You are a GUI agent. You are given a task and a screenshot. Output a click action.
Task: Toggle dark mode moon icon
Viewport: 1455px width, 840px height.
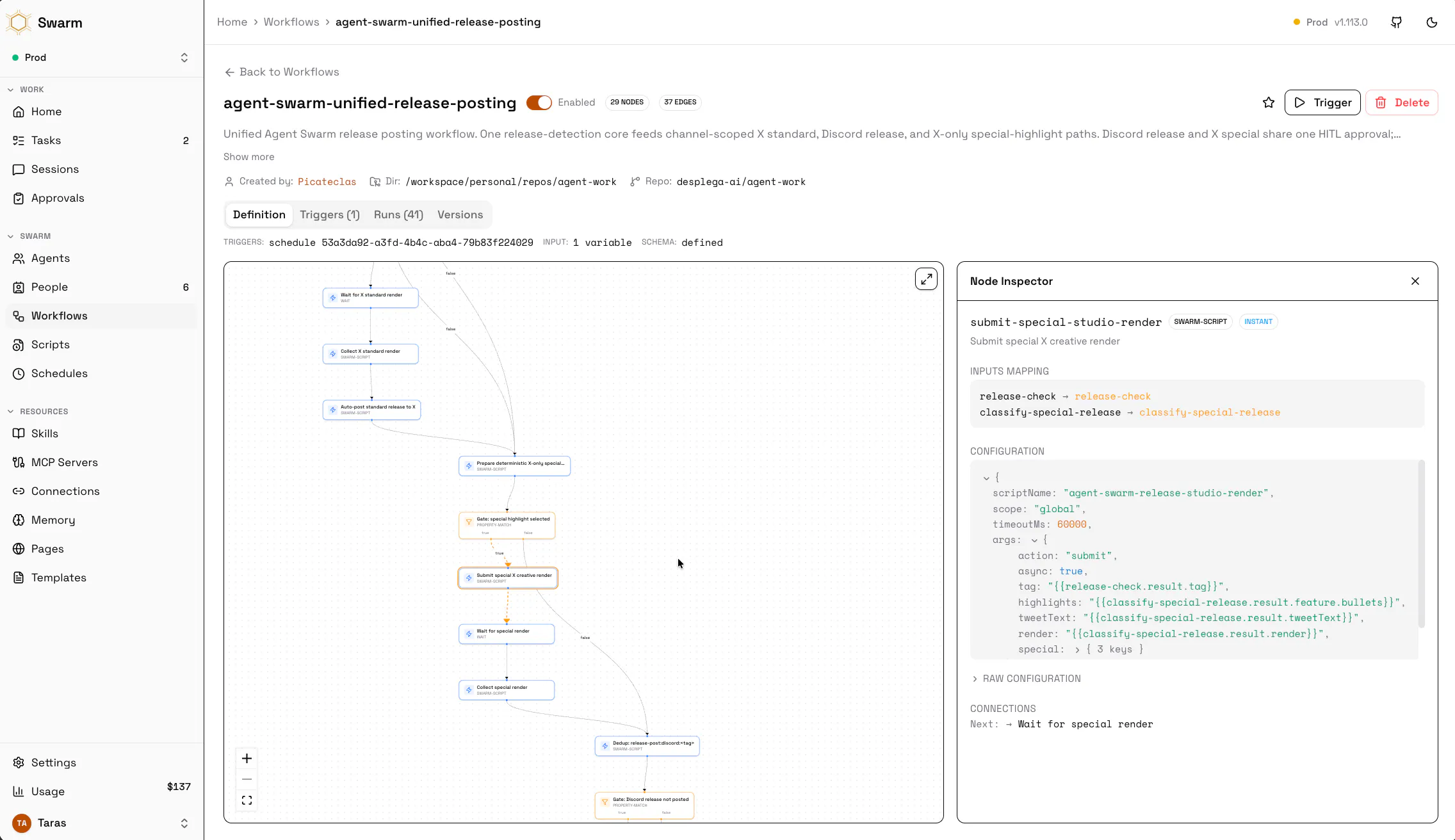[x=1432, y=22]
